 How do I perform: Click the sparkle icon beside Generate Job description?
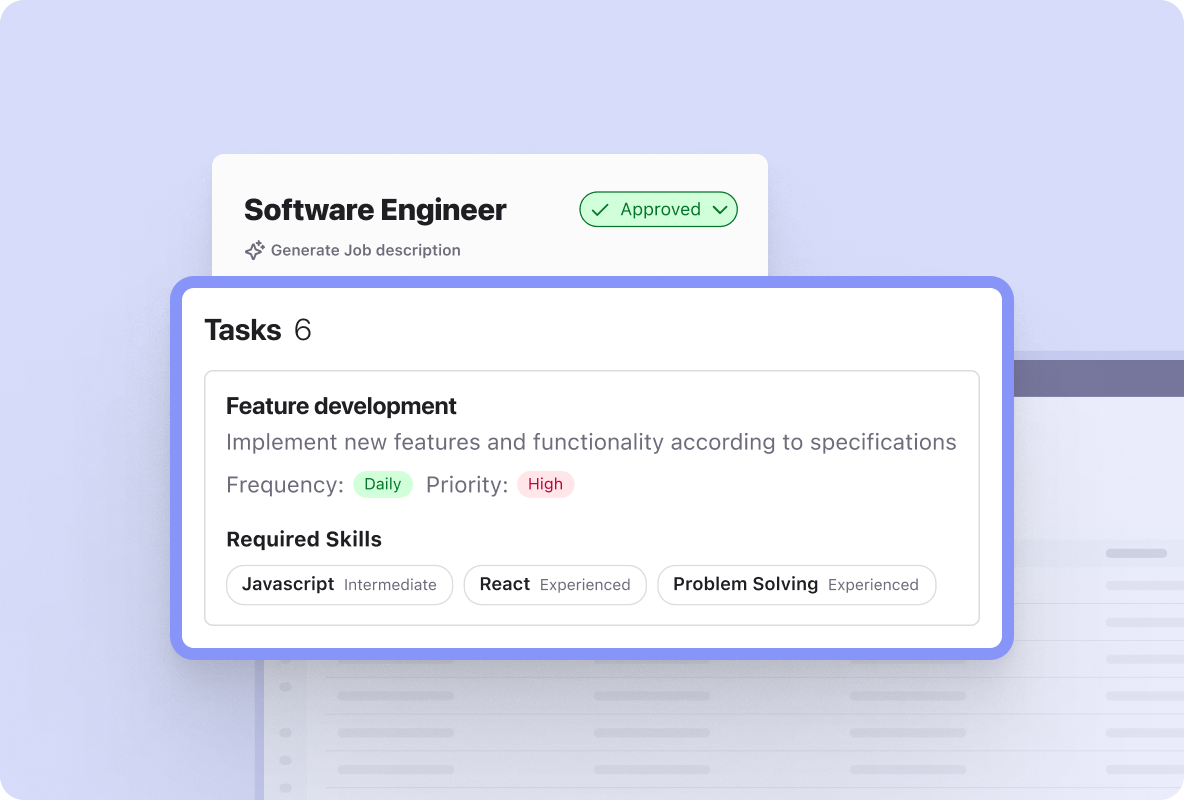(254, 250)
